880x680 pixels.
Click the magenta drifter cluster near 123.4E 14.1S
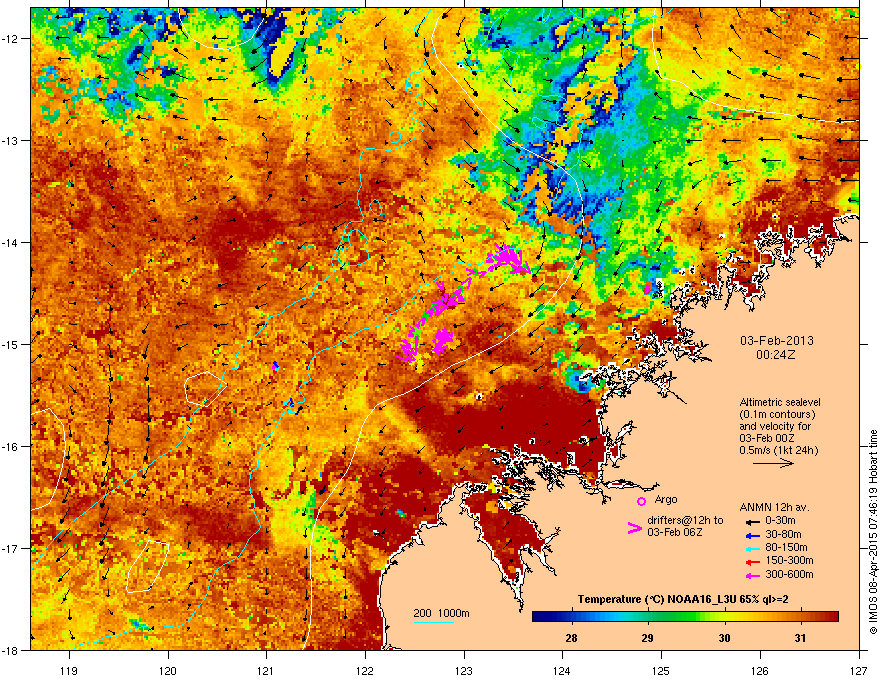point(508,259)
